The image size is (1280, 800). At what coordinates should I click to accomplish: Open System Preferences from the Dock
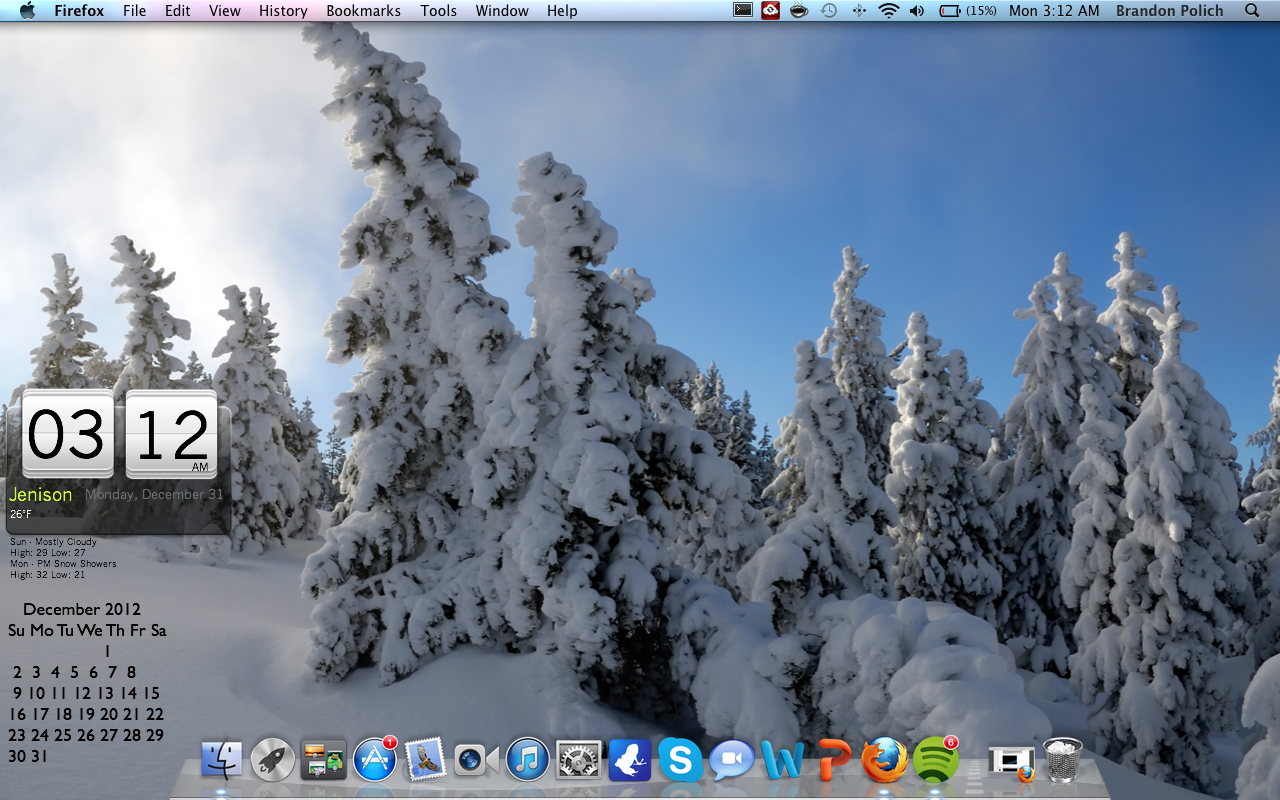pos(580,760)
